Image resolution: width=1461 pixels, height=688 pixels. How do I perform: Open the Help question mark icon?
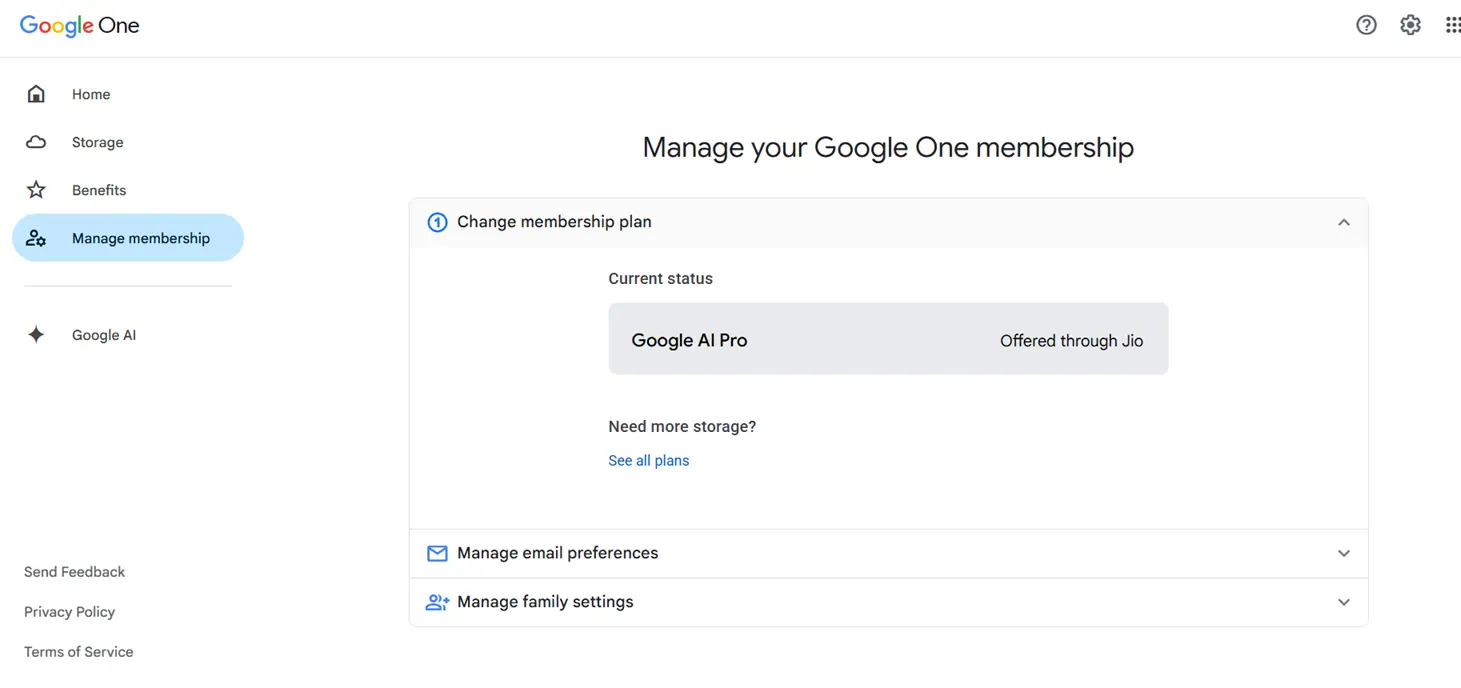(1366, 26)
